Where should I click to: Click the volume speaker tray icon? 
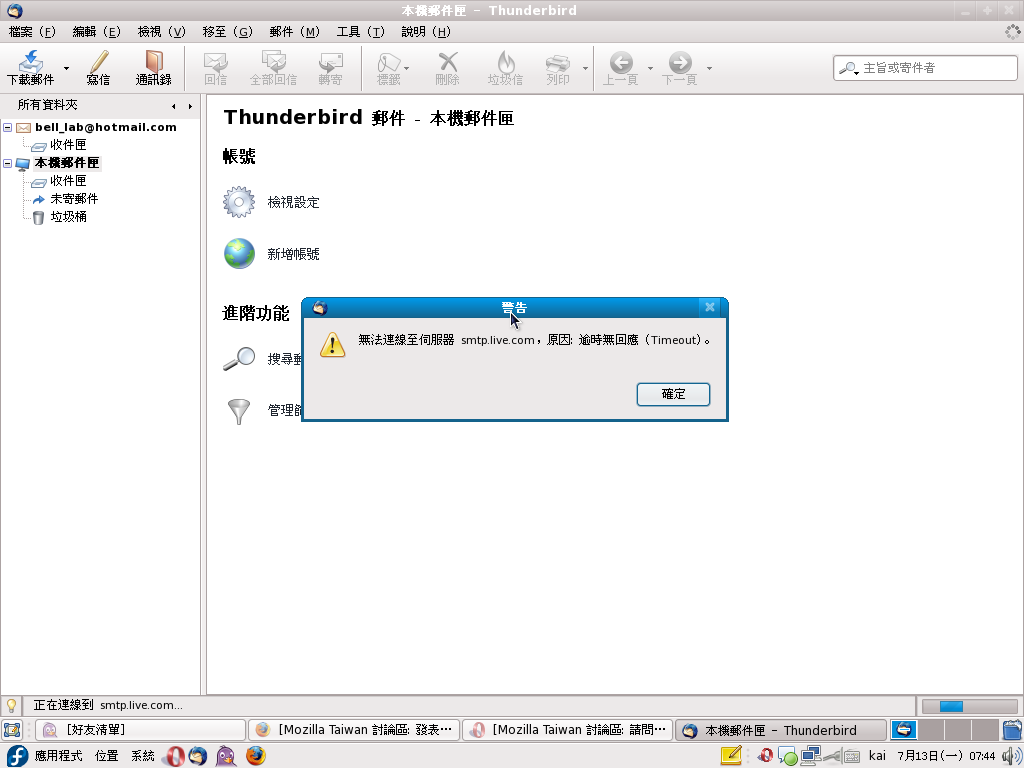[x=1012, y=756]
